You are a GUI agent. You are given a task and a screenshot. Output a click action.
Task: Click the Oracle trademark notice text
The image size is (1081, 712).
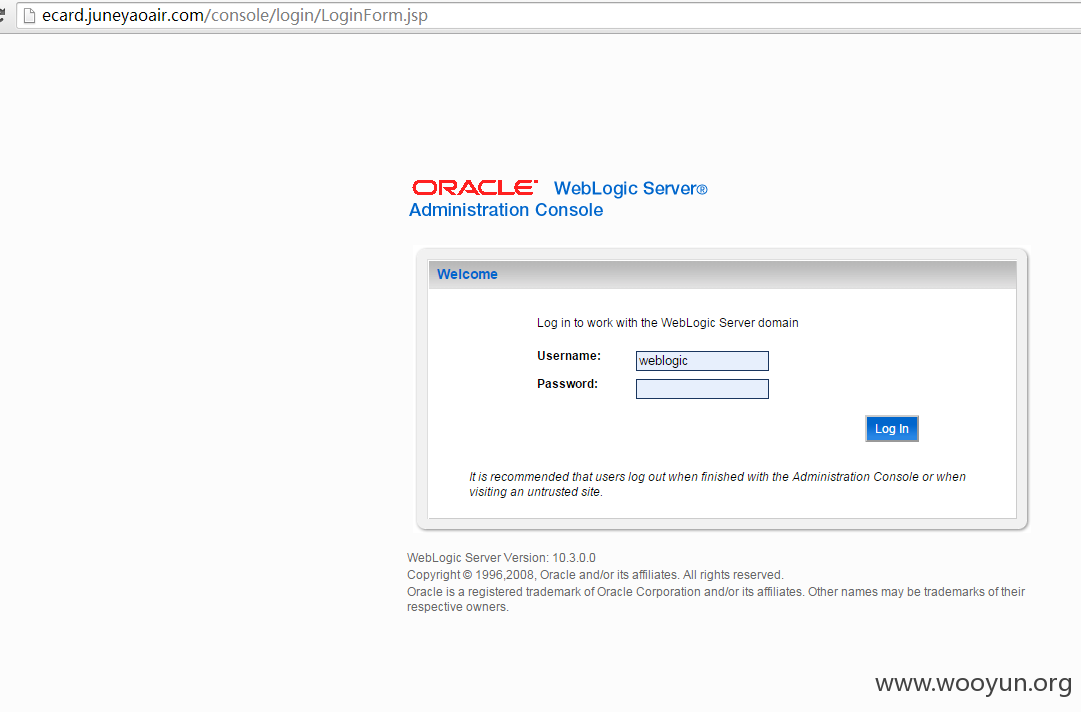click(x=716, y=599)
